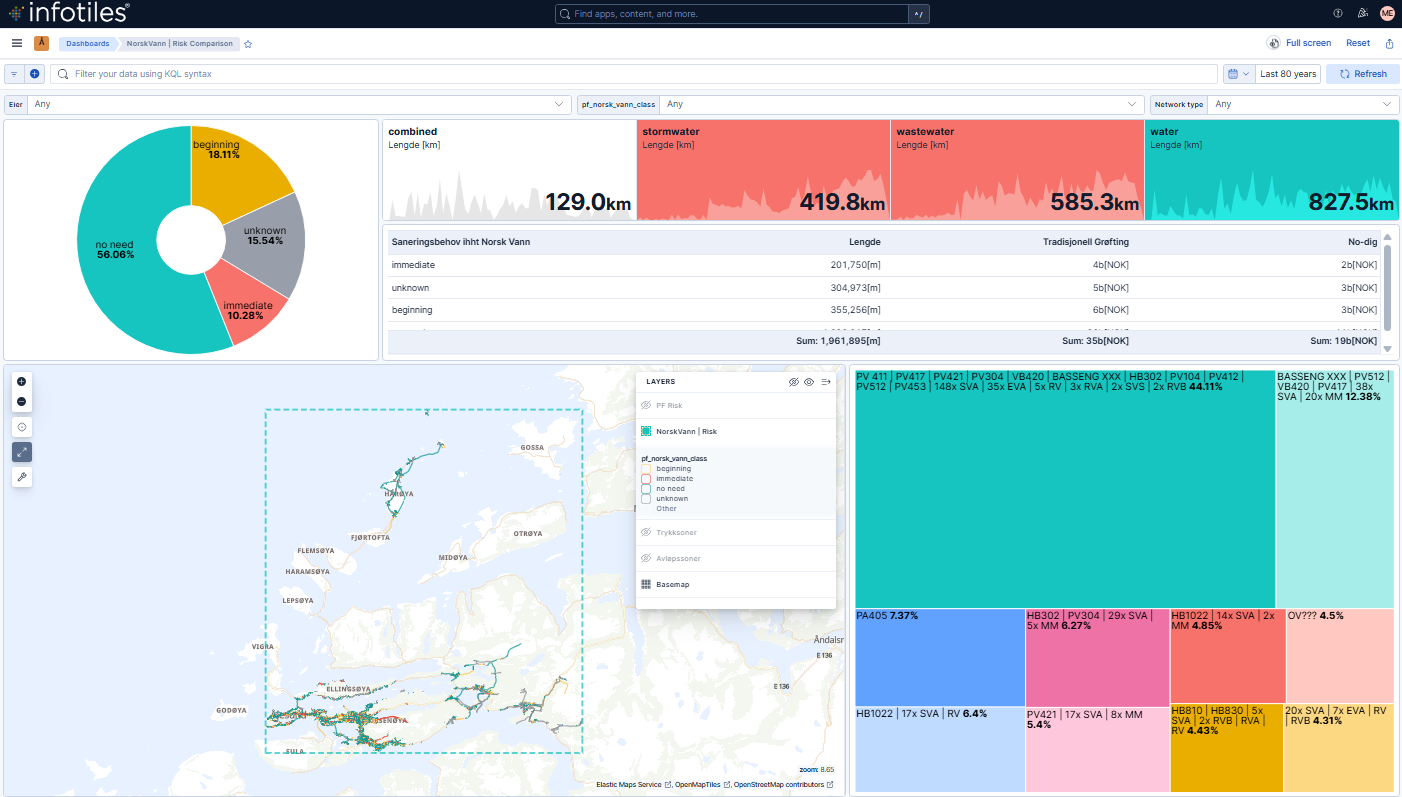Select the NorskVann | Risk Comparison breadcrumb
This screenshot has width=1402, height=797.
[178, 43]
